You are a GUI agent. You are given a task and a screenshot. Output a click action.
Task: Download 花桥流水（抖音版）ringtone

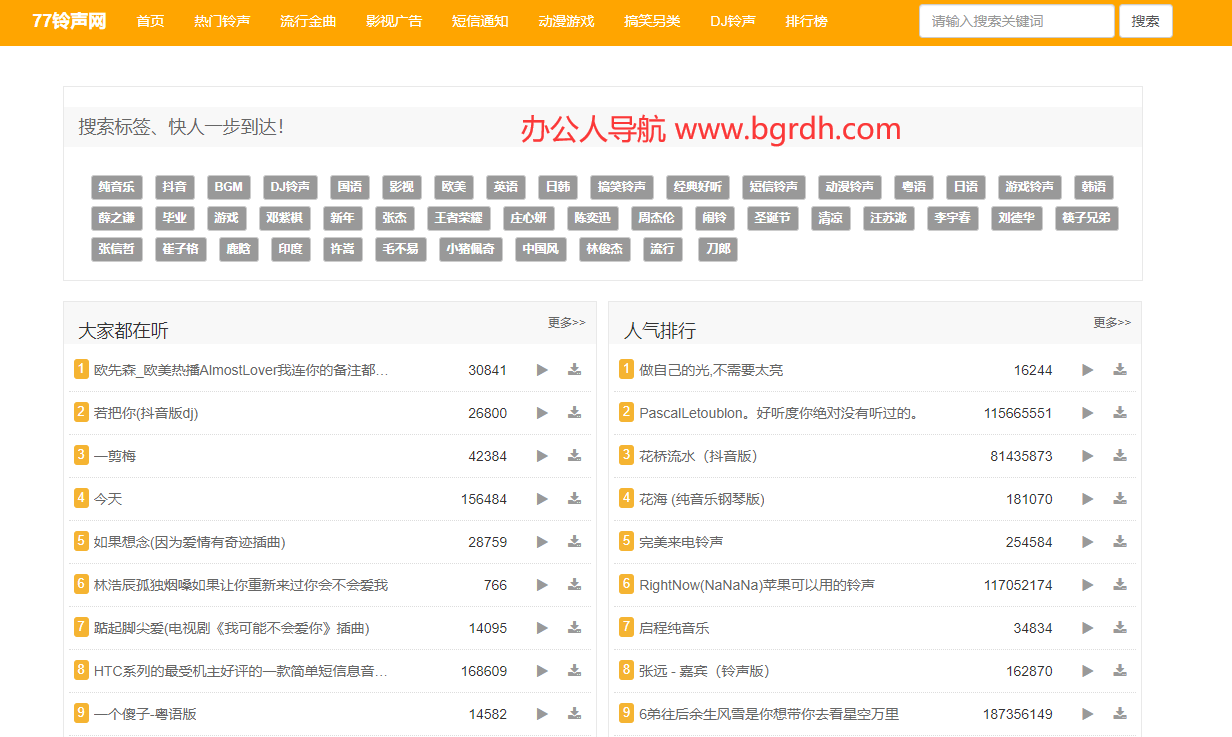pos(1120,456)
